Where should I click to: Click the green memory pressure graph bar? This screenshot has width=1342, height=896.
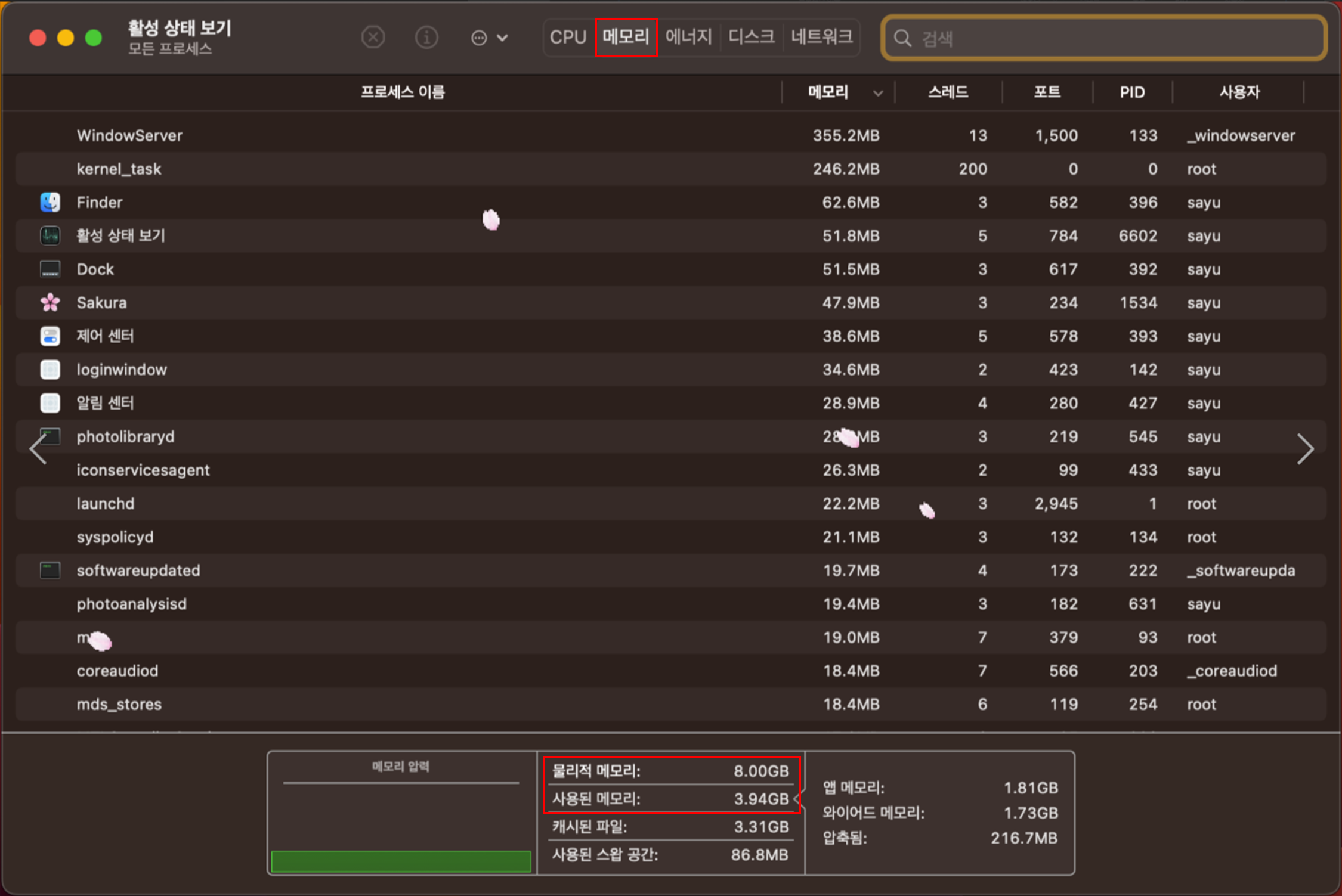(401, 861)
